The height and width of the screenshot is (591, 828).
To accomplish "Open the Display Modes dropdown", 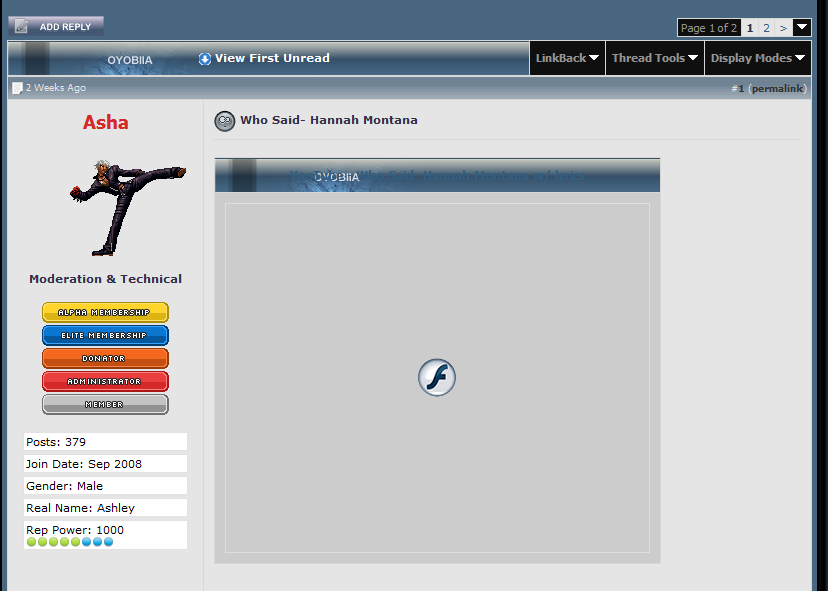I will pyautogui.click(x=757, y=58).
